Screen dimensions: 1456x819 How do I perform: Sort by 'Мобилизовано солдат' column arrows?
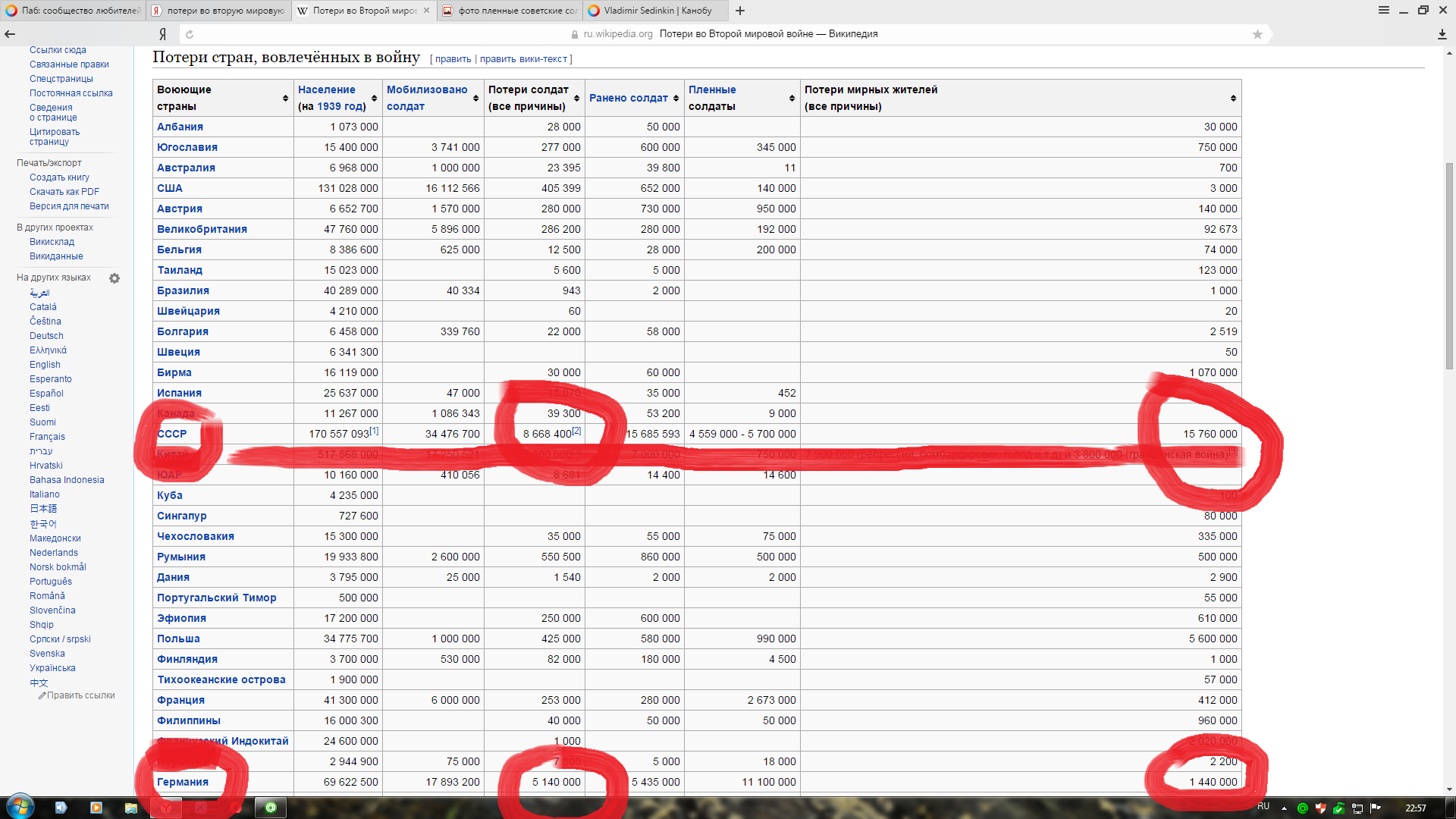pyautogui.click(x=475, y=99)
